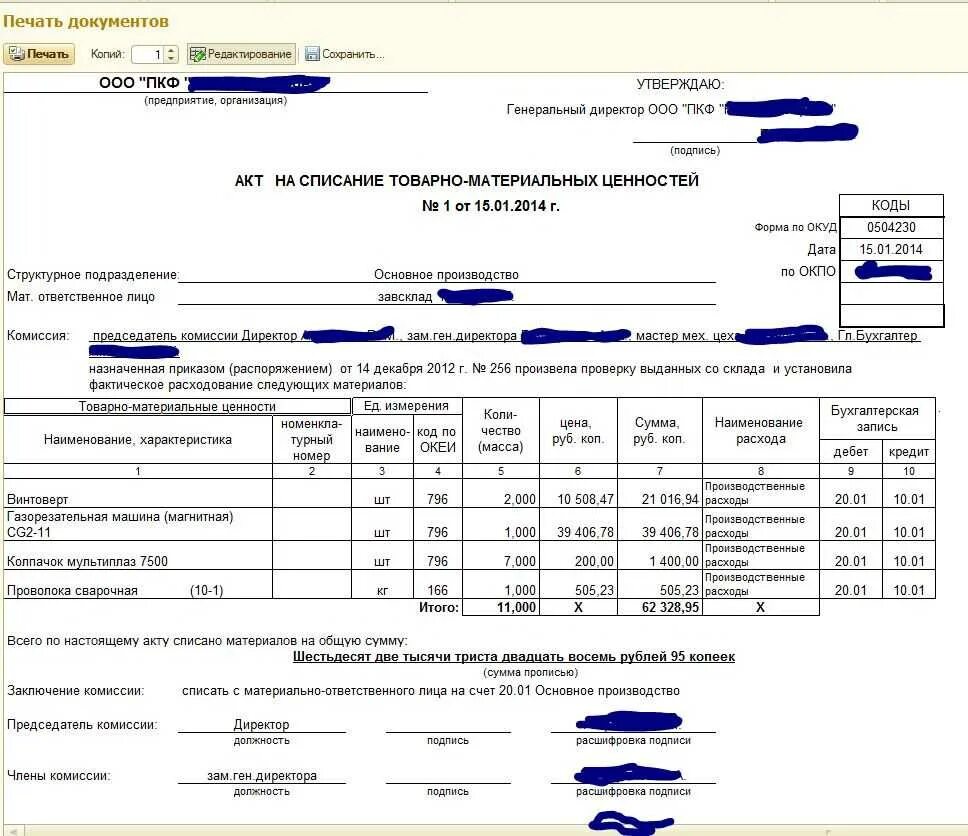Image resolution: width=968 pixels, height=836 pixels.
Task: Click the OKEI code 166 cell
Action: point(438,584)
